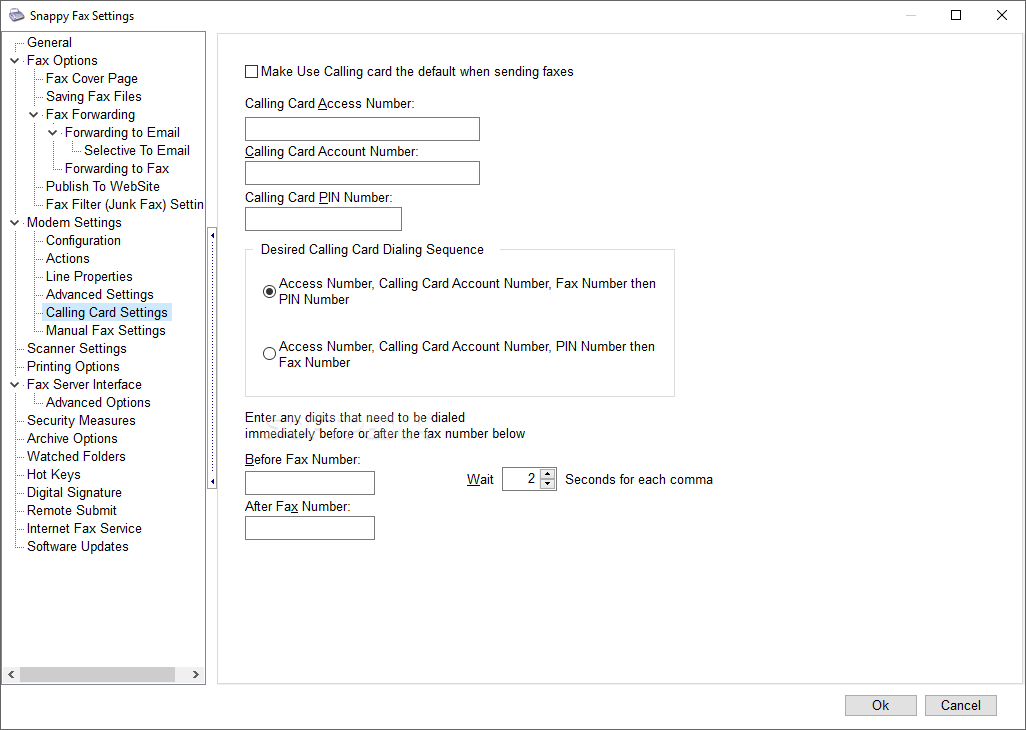Discard changes with the Cancel button
Image resolution: width=1026 pixels, height=730 pixels.
point(961,705)
